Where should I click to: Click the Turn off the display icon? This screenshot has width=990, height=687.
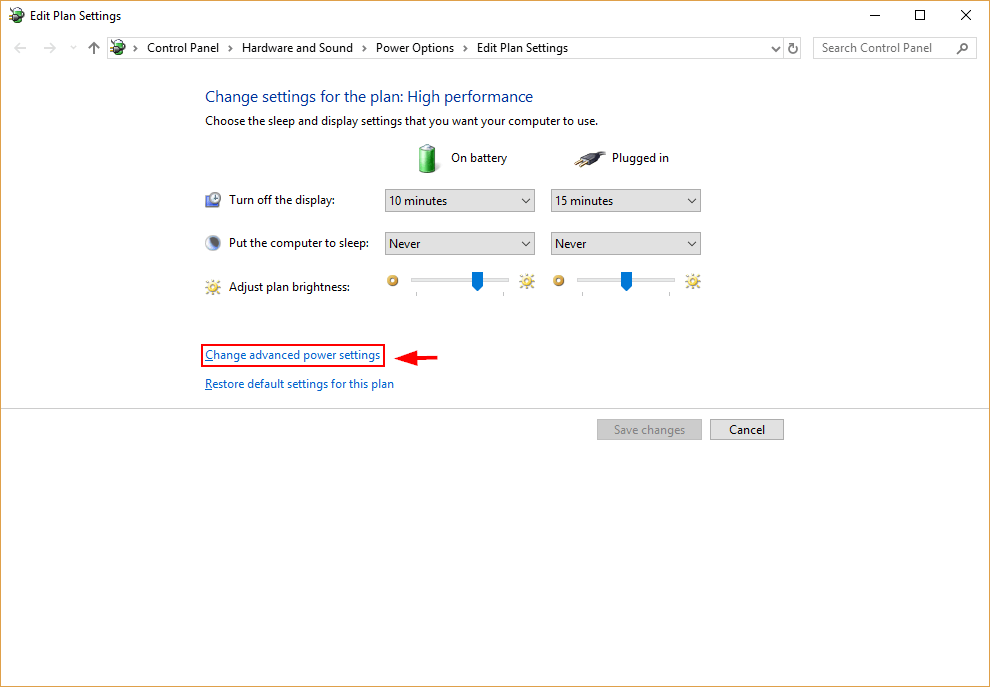tap(213, 200)
